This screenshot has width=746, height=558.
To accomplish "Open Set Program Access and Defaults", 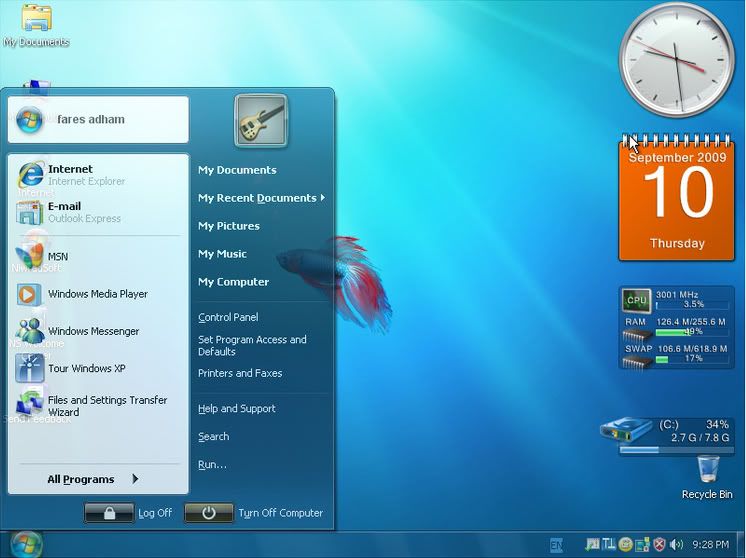I will (252, 345).
